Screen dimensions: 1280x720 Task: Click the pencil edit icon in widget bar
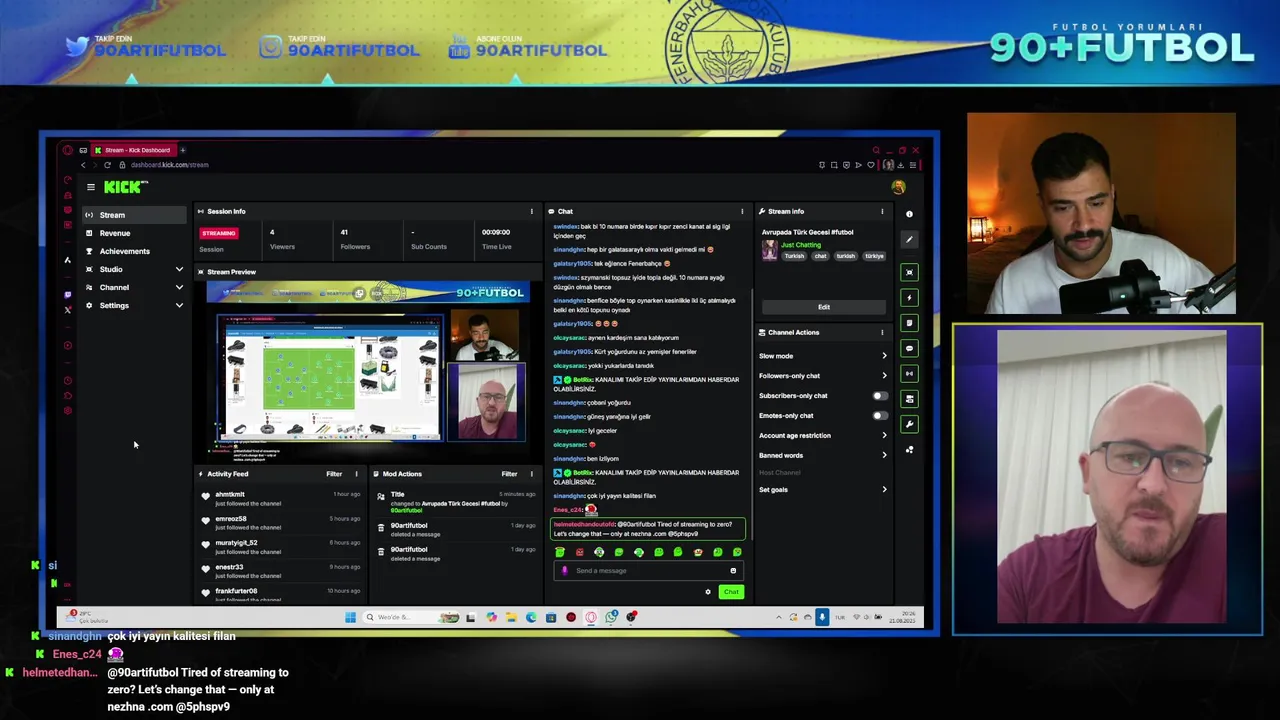(x=909, y=239)
